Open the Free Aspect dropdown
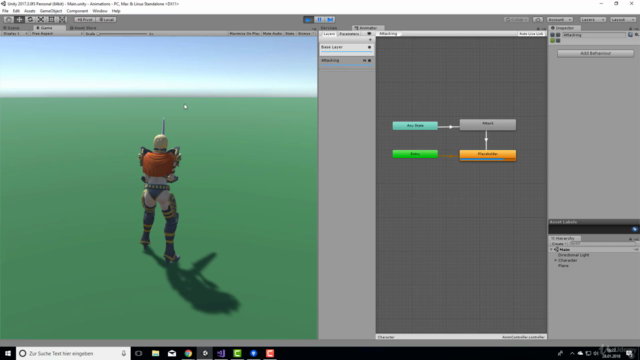Viewport: 640px width, 360px height. point(56,33)
